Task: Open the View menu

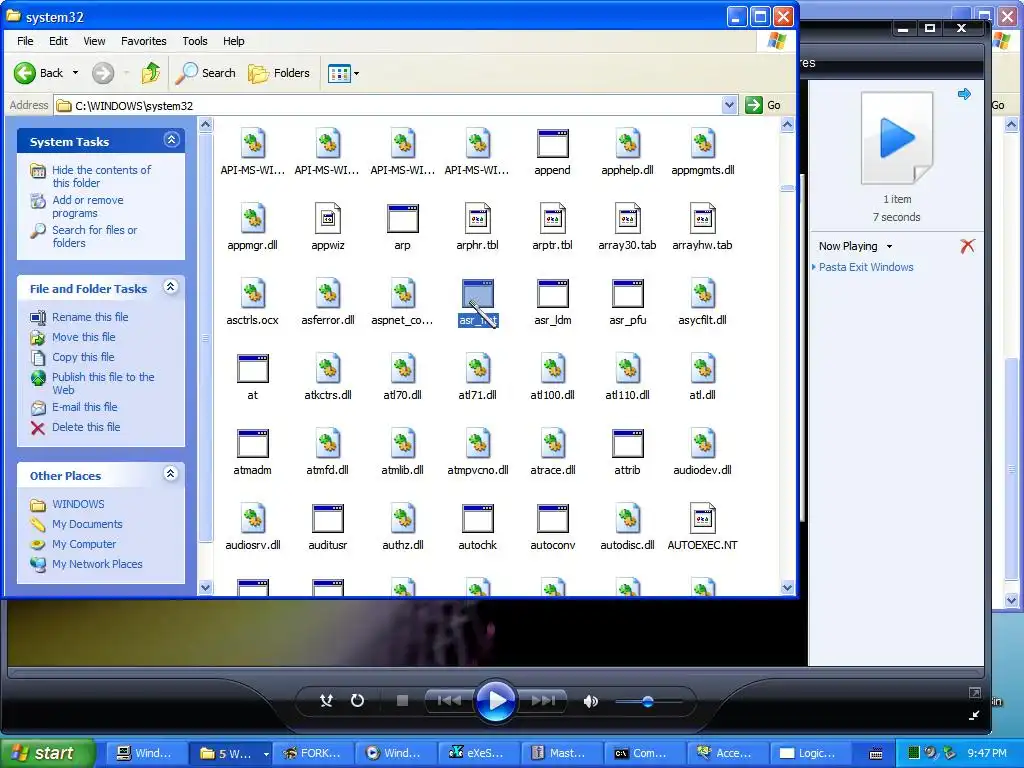Action: (94, 41)
